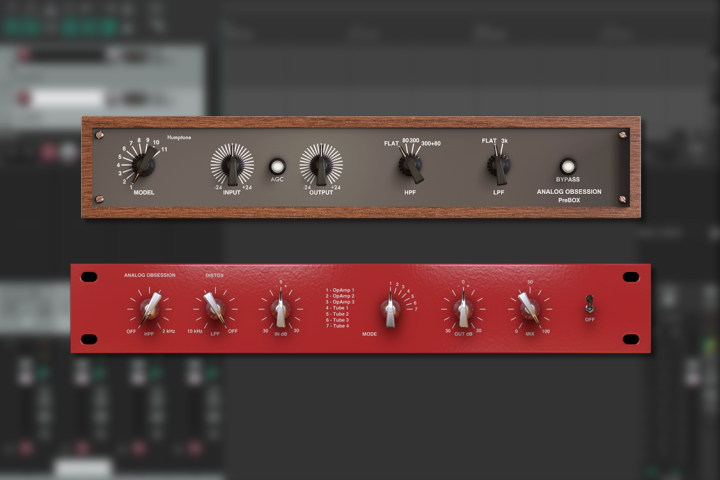The height and width of the screenshot is (480, 720).
Task: Click the HPF knob on PreBOX
Action: click(411, 165)
